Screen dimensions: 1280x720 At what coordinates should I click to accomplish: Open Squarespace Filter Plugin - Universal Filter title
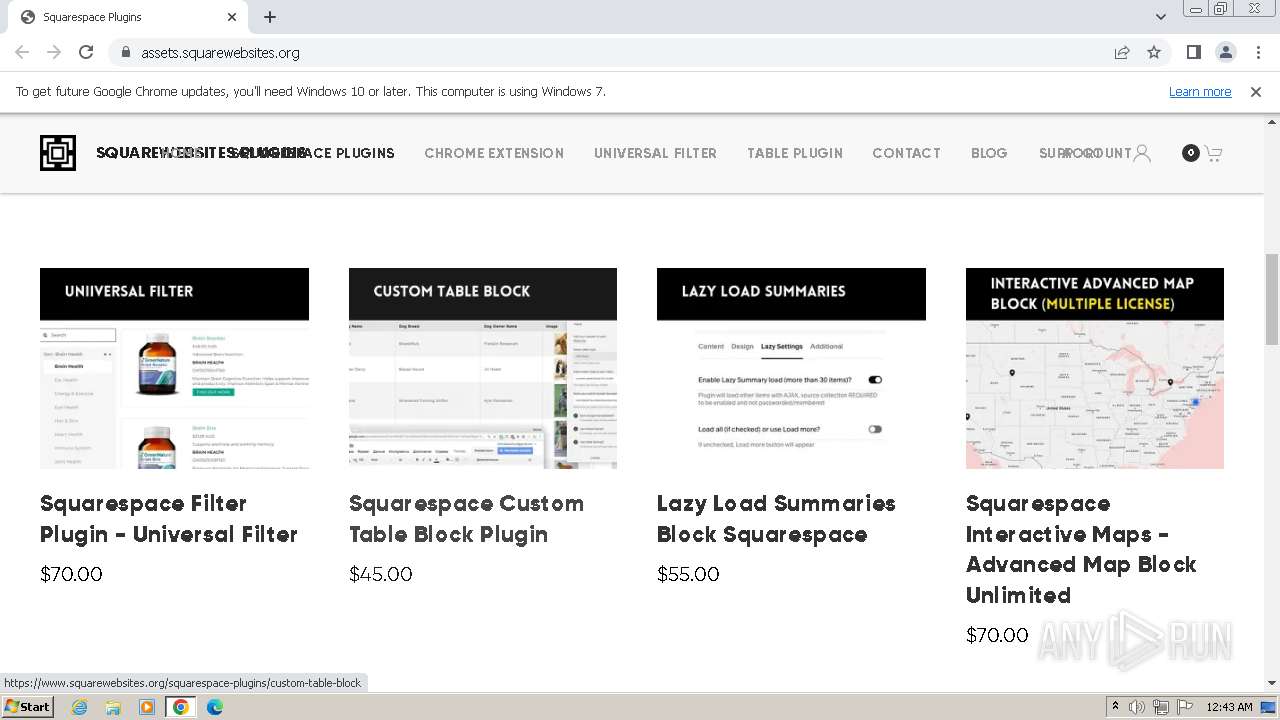pyautogui.click(x=169, y=519)
